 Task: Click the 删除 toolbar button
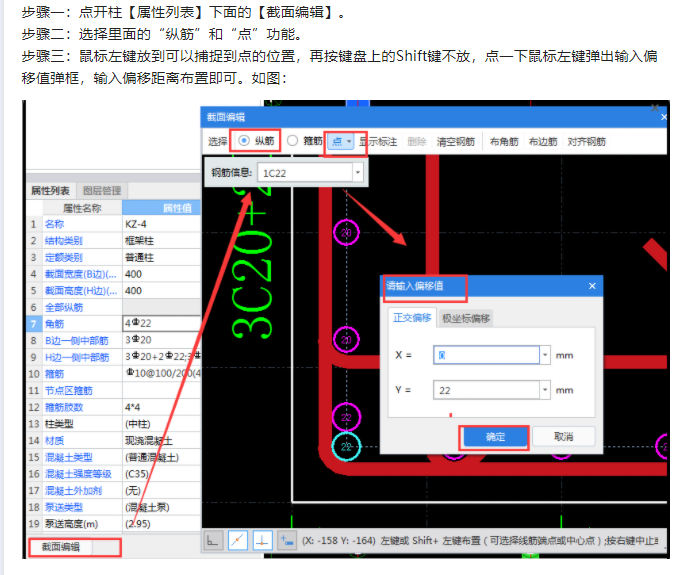416,142
